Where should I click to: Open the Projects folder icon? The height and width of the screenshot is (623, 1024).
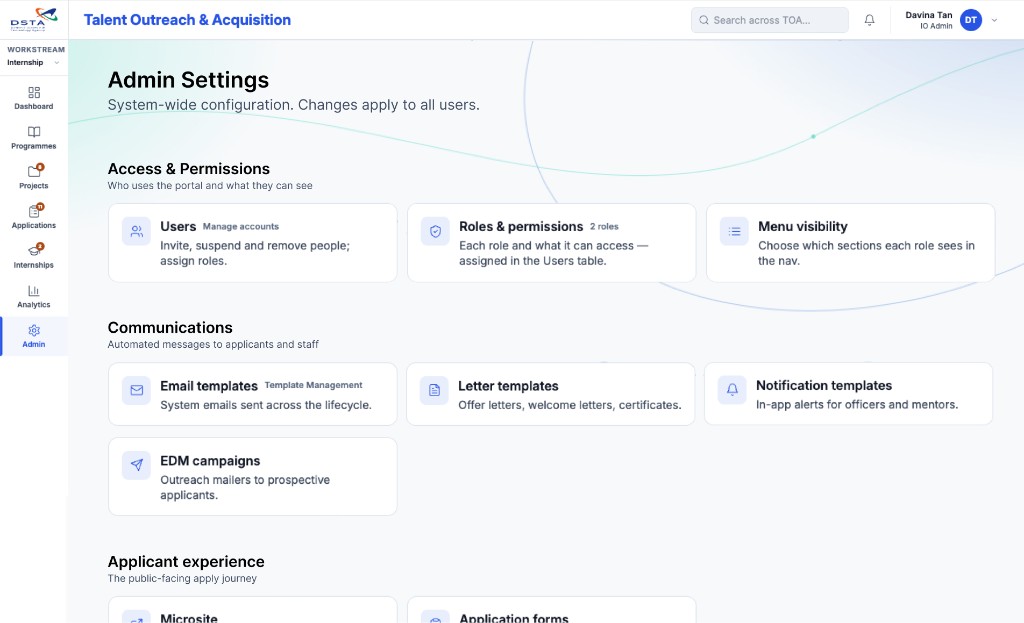(34, 172)
